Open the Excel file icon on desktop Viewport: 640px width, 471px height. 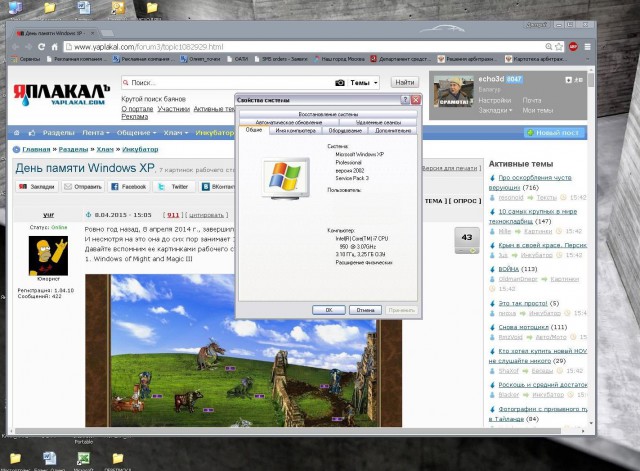point(84,460)
